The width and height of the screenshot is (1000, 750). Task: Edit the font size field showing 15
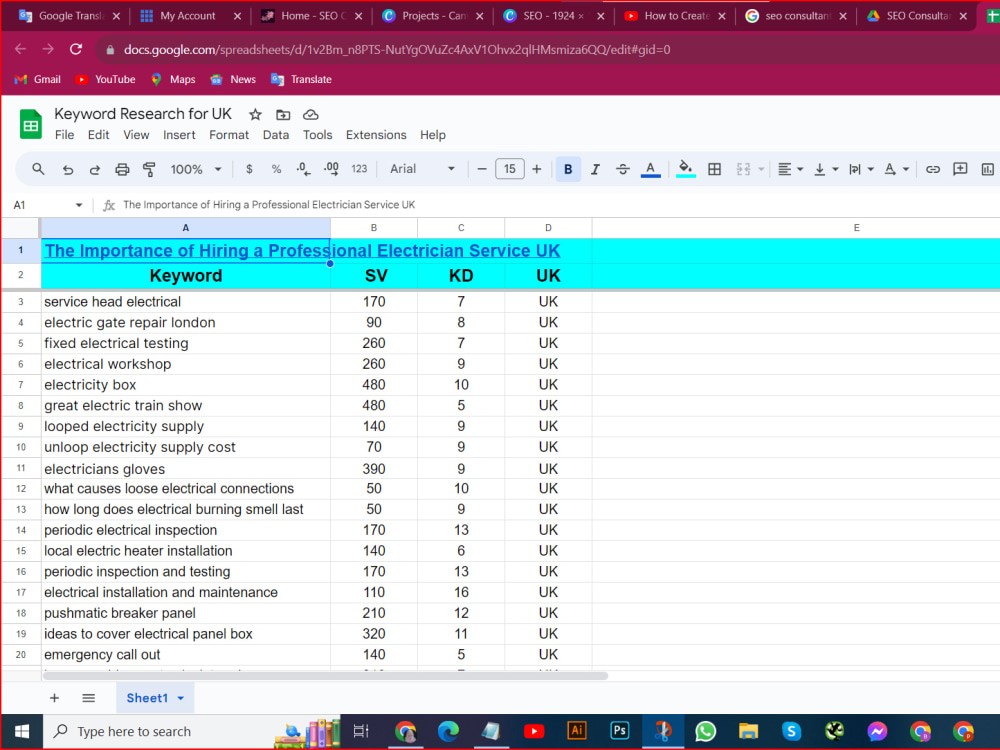[510, 169]
